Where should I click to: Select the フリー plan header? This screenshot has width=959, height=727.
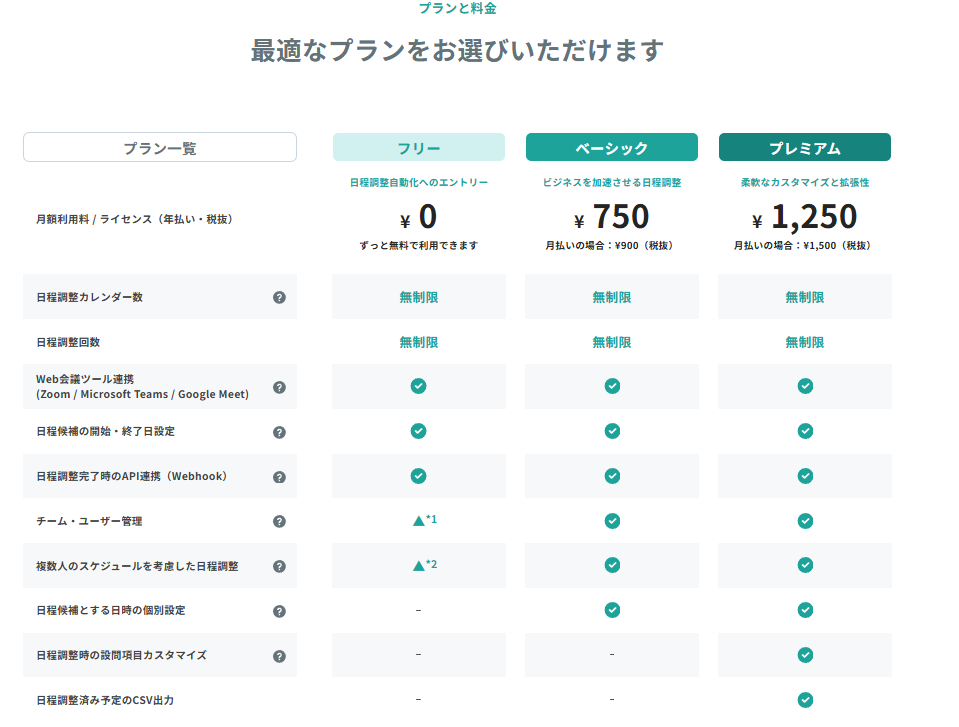tap(418, 148)
